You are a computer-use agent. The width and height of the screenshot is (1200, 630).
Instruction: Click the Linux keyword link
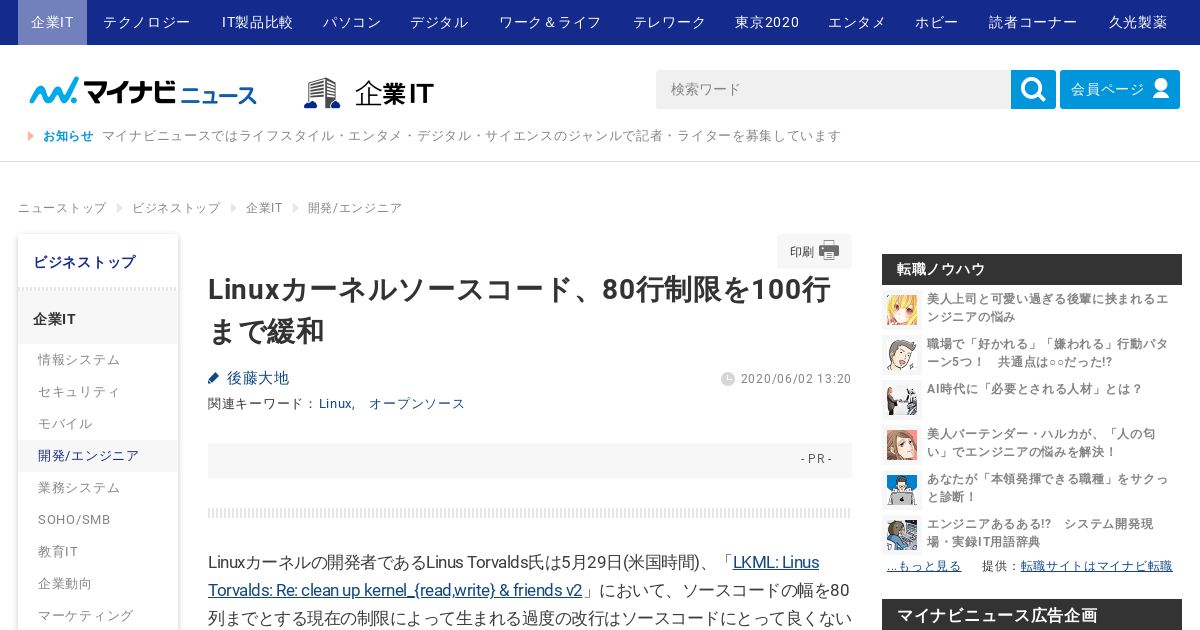336,404
